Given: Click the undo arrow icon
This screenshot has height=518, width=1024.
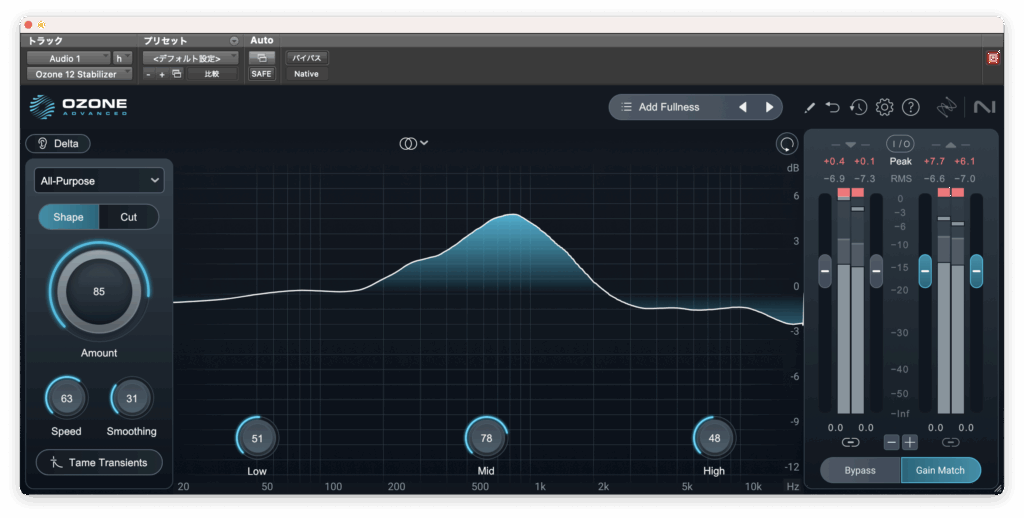Looking at the screenshot, I should click(x=832, y=107).
